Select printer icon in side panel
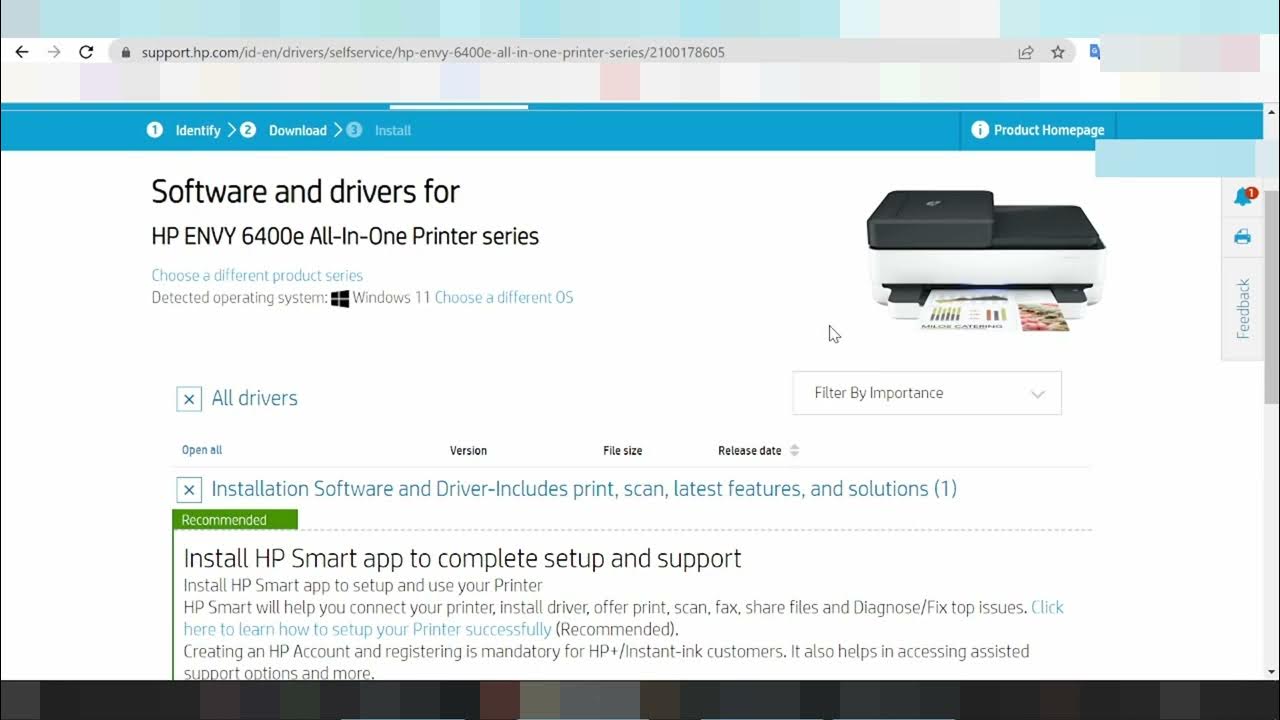This screenshot has width=1280, height=720. [1243, 237]
